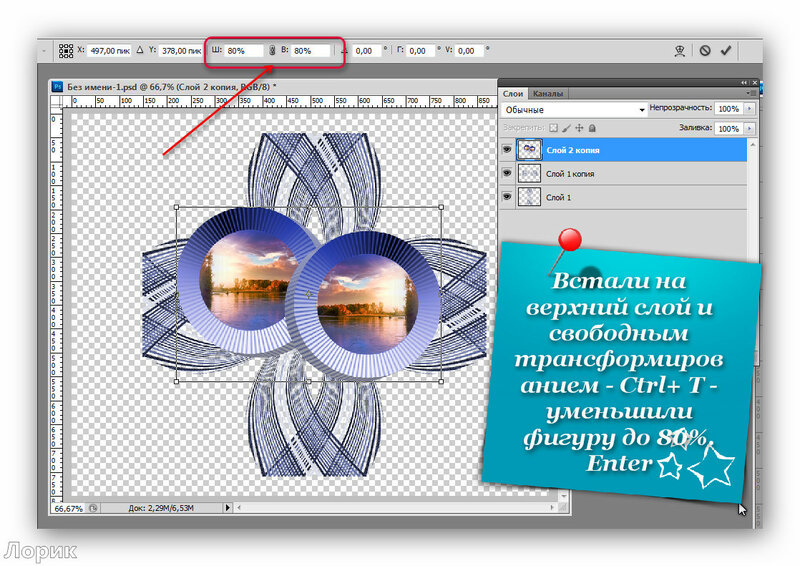Click the top-right transform bounding box handle

click(x=441, y=207)
